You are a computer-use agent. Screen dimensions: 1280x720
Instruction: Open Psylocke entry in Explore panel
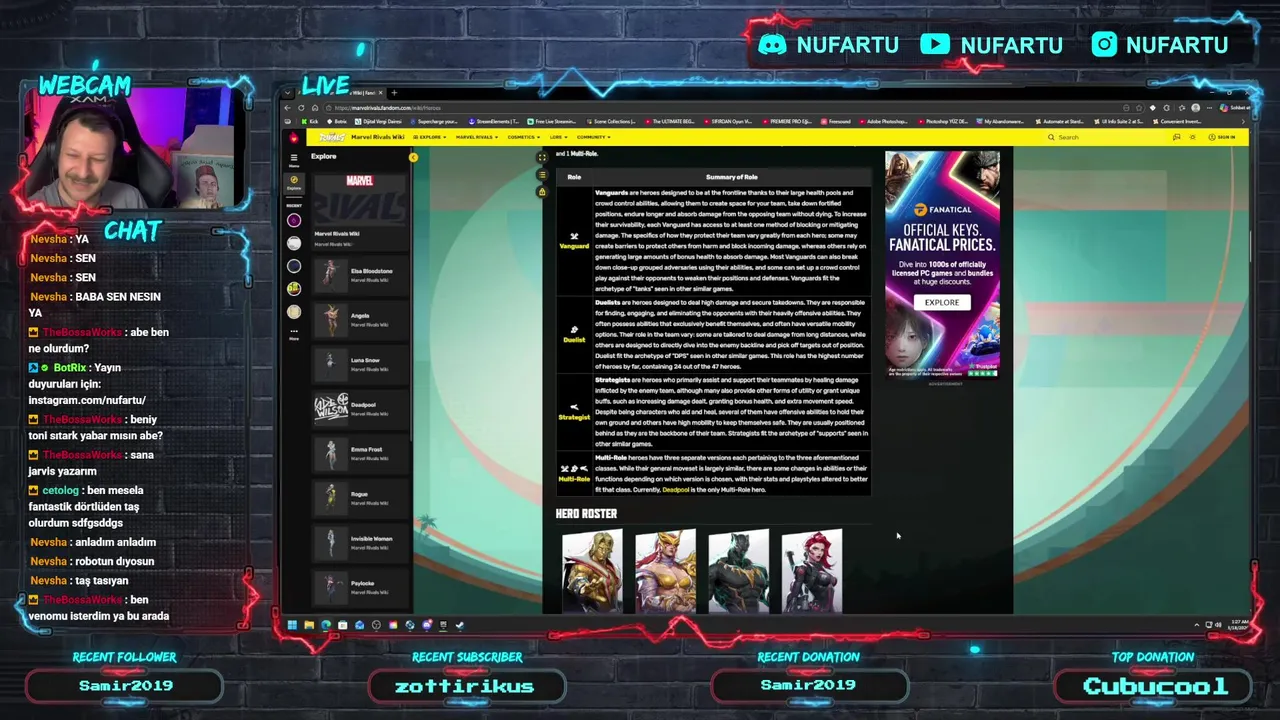tap(358, 586)
